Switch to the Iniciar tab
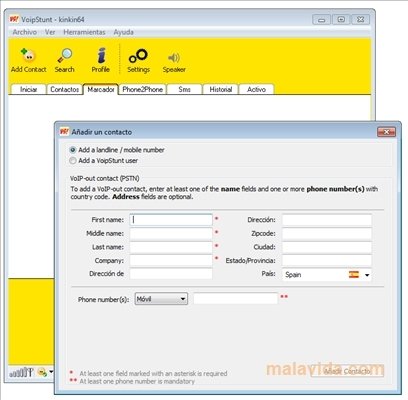This screenshot has width=408, height=400. coord(28,89)
